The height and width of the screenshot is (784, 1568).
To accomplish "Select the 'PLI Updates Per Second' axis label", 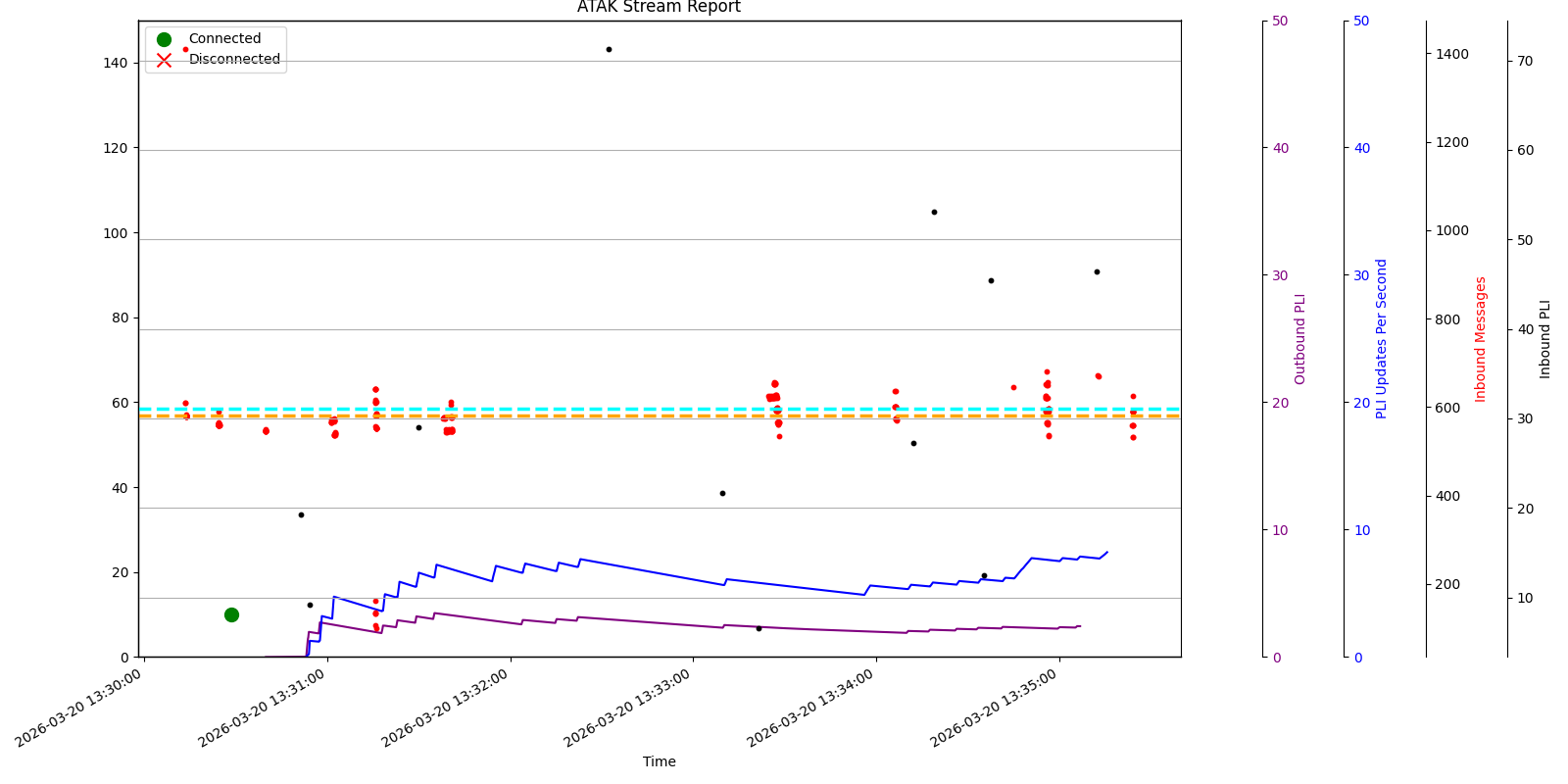I will [1382, 339].
